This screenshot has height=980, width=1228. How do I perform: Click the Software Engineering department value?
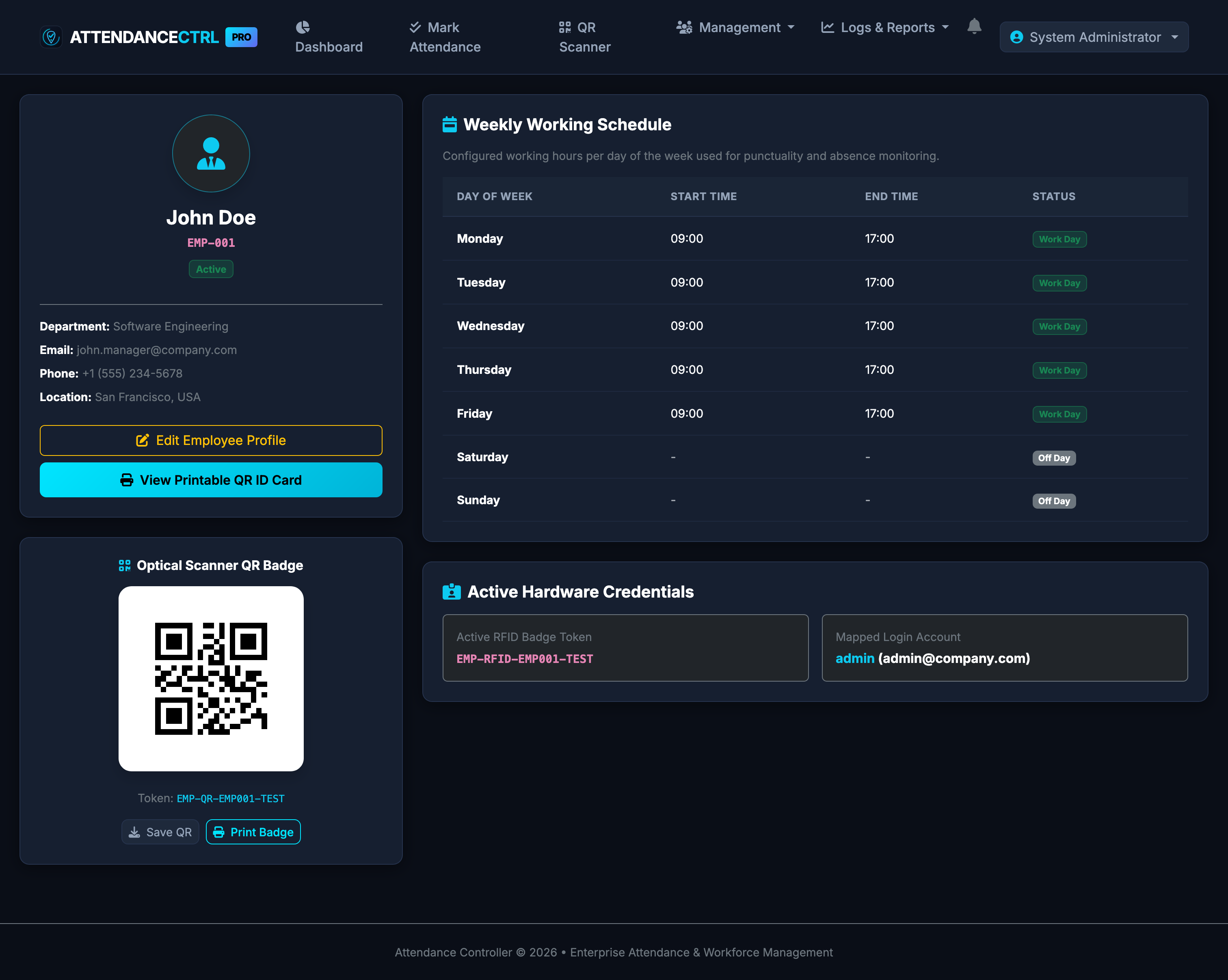point(170,326)
